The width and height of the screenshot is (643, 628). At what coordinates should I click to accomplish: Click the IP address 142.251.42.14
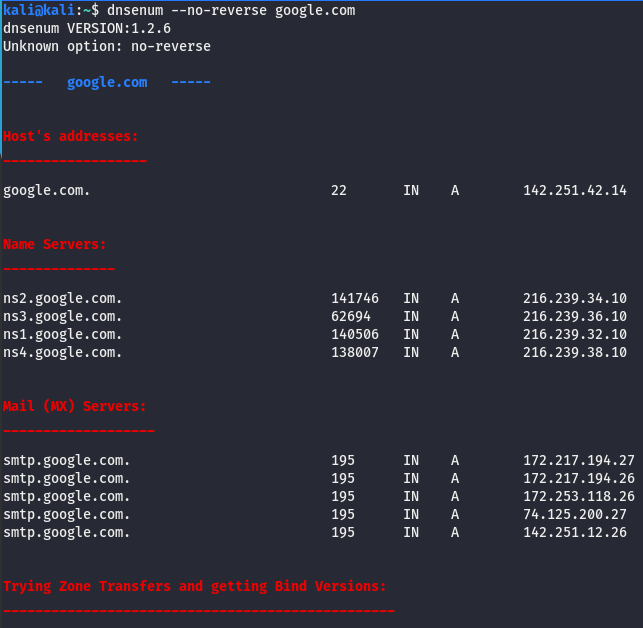pyautogui.click(x=574, y=190)
